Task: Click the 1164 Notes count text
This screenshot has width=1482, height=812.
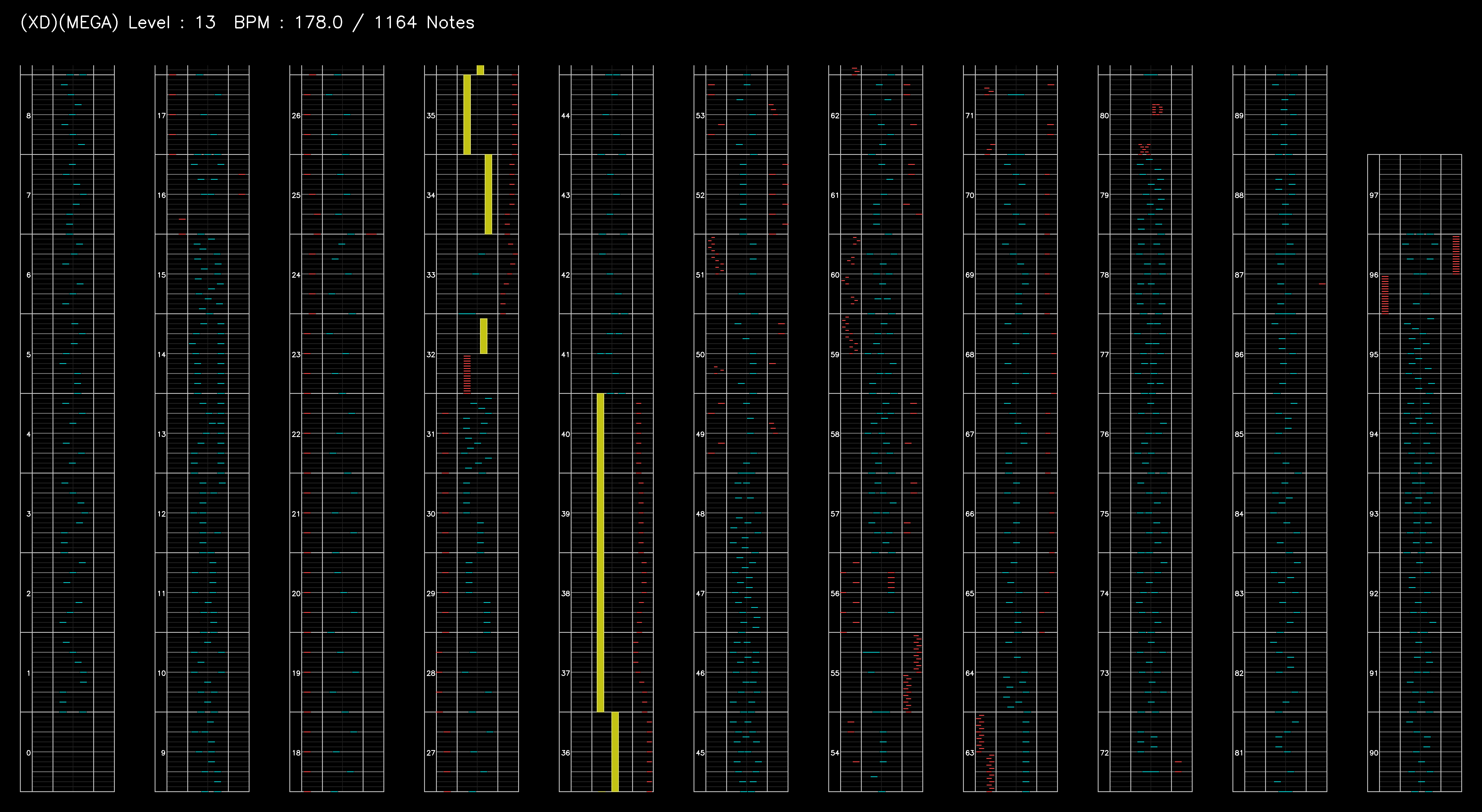Action: tap(424, 22)
